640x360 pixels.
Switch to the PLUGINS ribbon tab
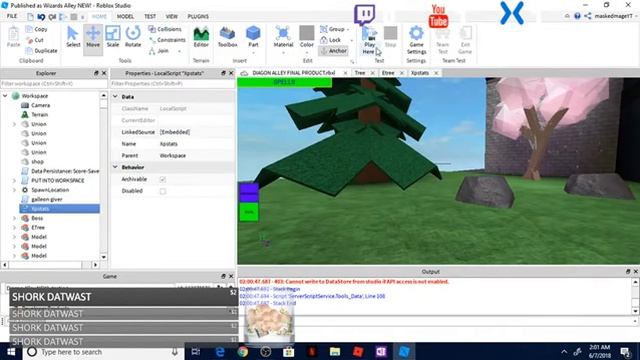point(198,16)
